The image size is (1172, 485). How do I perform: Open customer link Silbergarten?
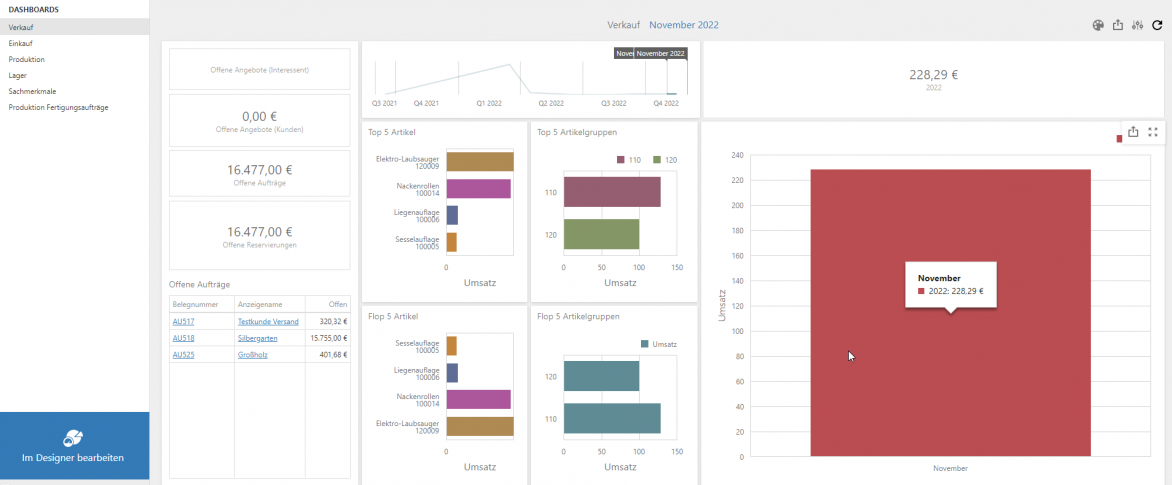coord(258,339)
